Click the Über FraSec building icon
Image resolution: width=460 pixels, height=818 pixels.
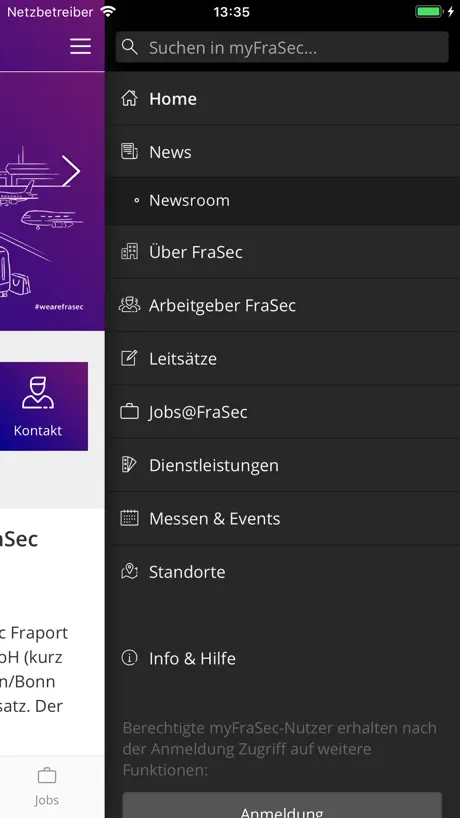tap(129, 251)
